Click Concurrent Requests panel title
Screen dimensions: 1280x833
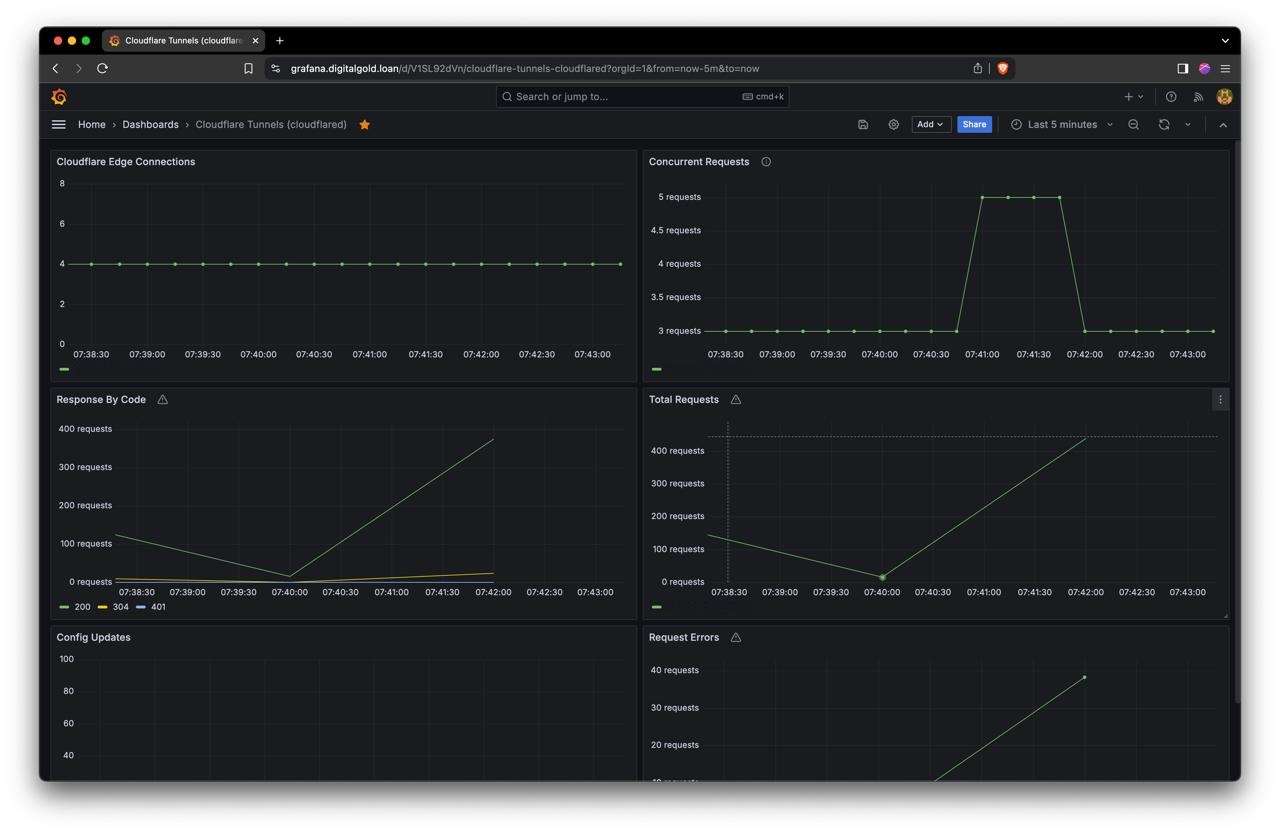699,162
